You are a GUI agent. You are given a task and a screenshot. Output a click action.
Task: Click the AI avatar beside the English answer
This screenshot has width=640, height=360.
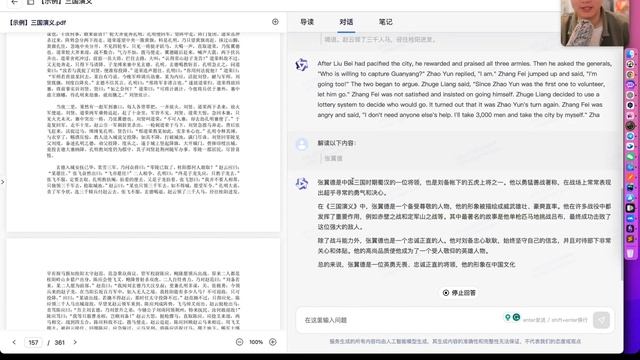pos(302,64)
